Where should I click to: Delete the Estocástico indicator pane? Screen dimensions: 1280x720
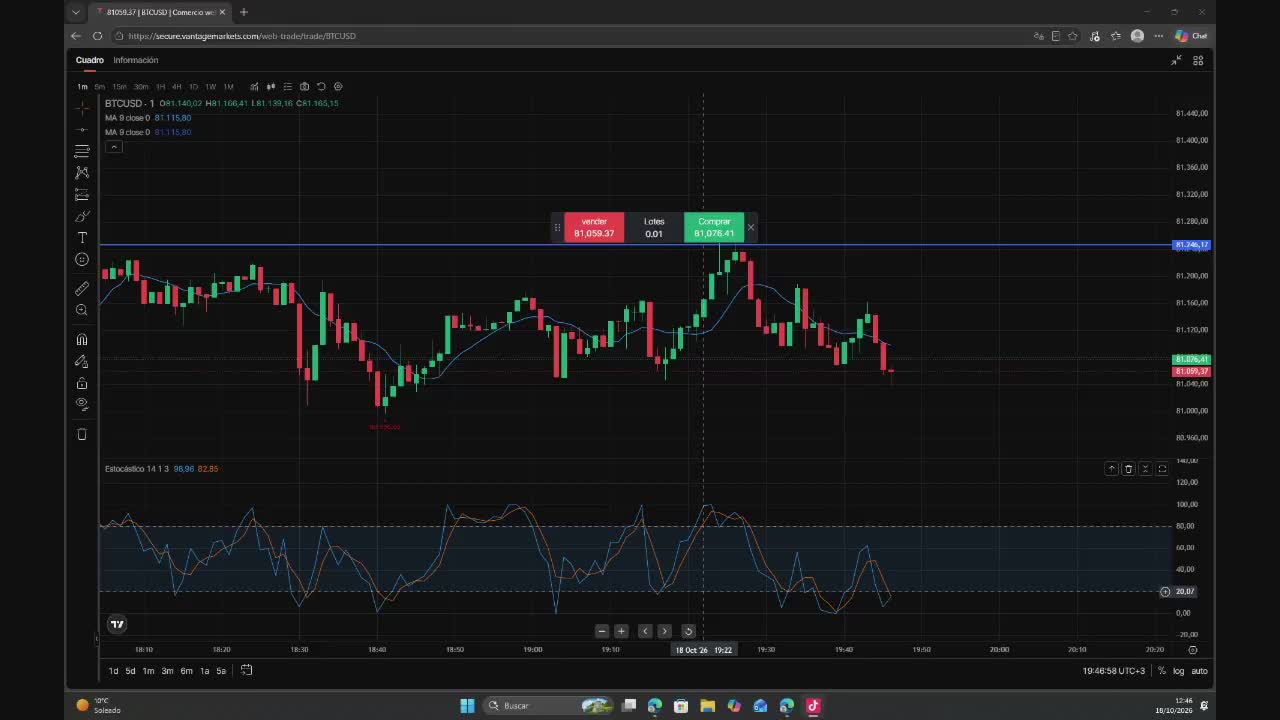coord(1128,469)
